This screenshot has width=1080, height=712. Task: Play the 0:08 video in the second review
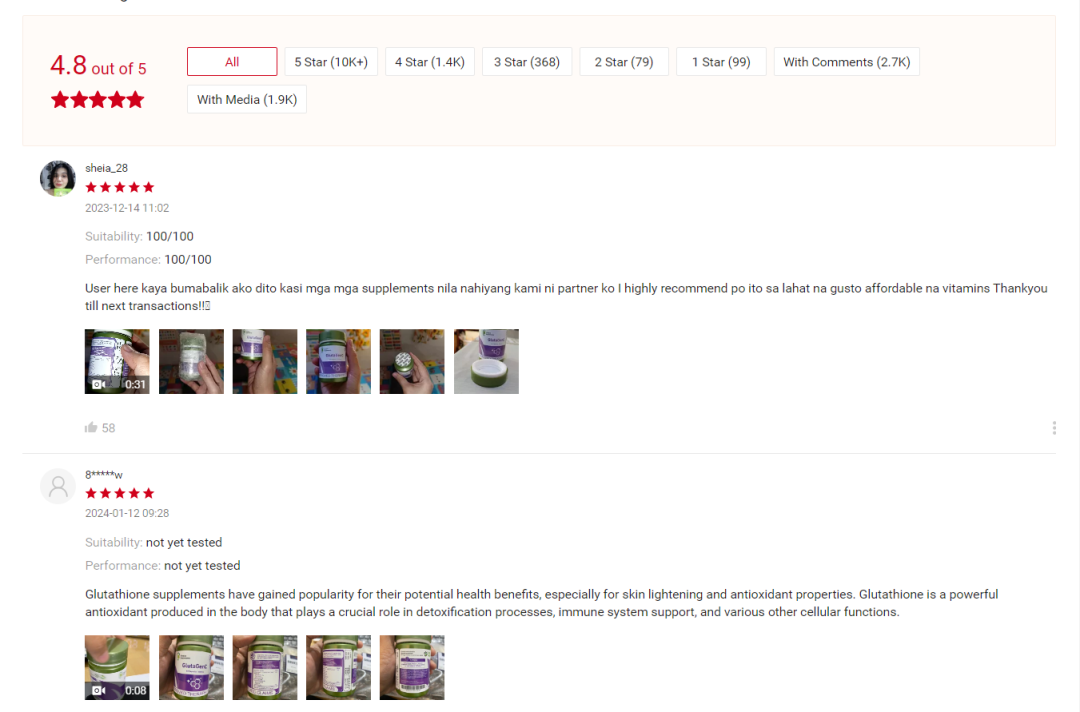coord(117,667)
